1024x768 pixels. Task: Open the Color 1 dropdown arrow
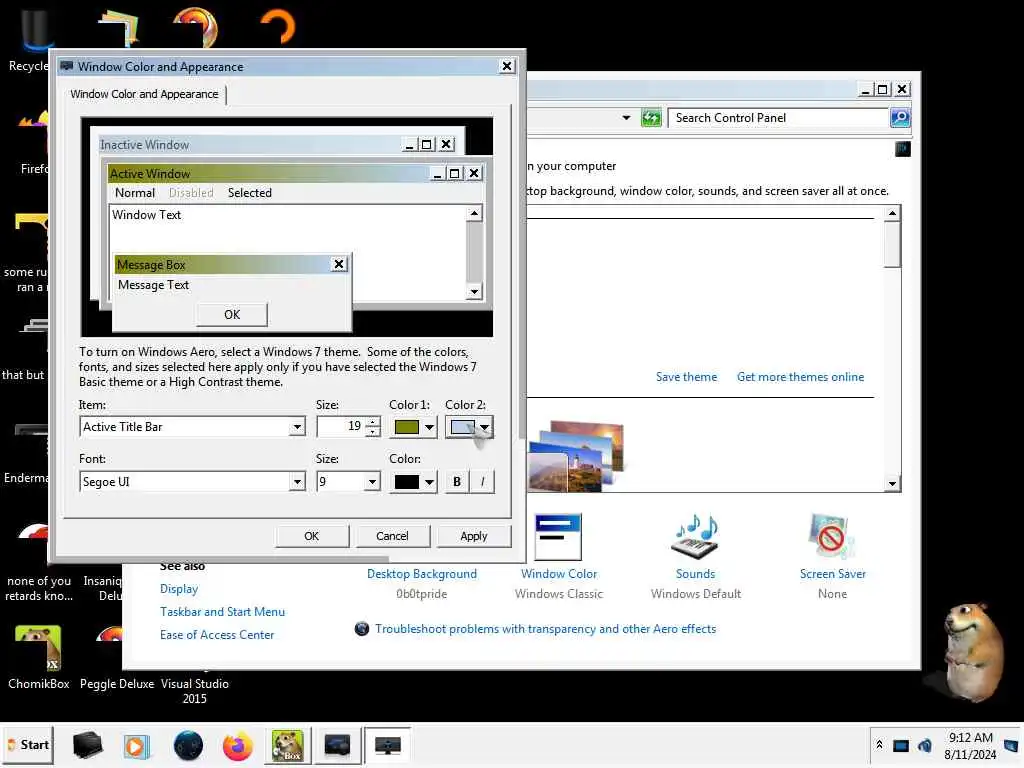[x=429, y=427]
